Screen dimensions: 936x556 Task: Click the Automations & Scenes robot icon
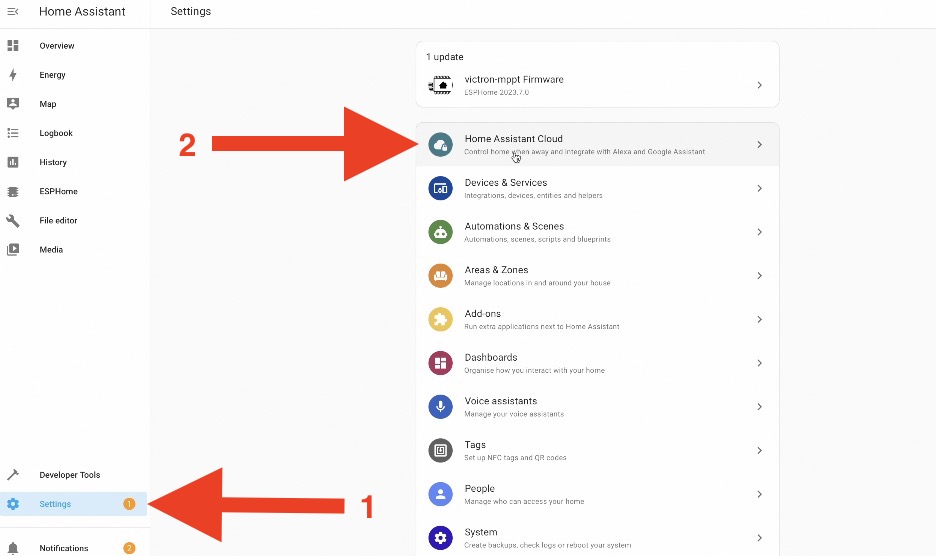(441, 232)
